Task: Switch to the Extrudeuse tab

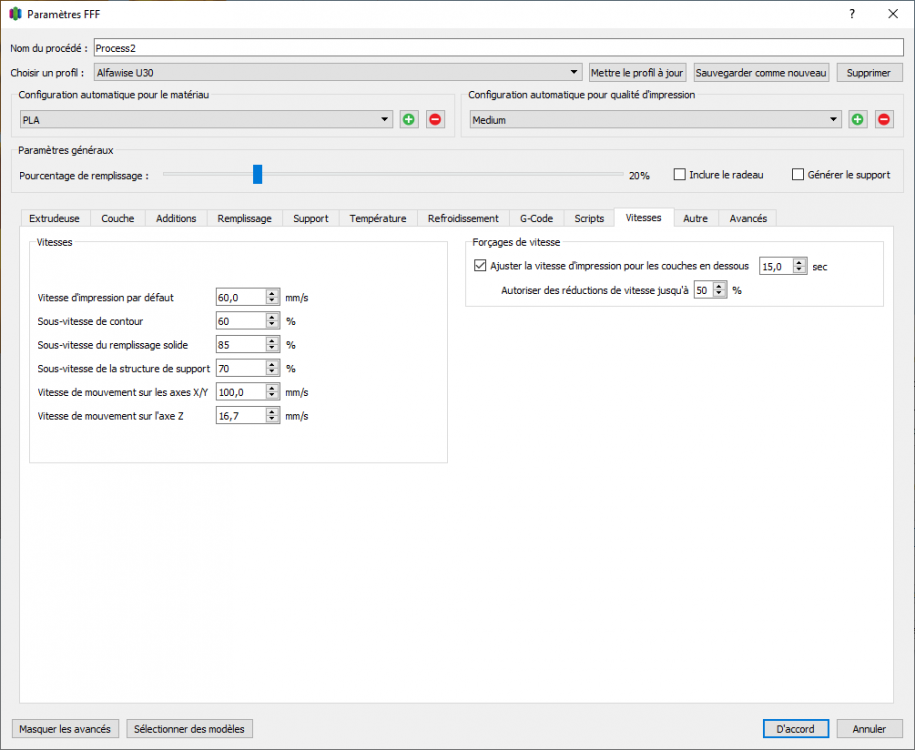Action: coord(54,218)
